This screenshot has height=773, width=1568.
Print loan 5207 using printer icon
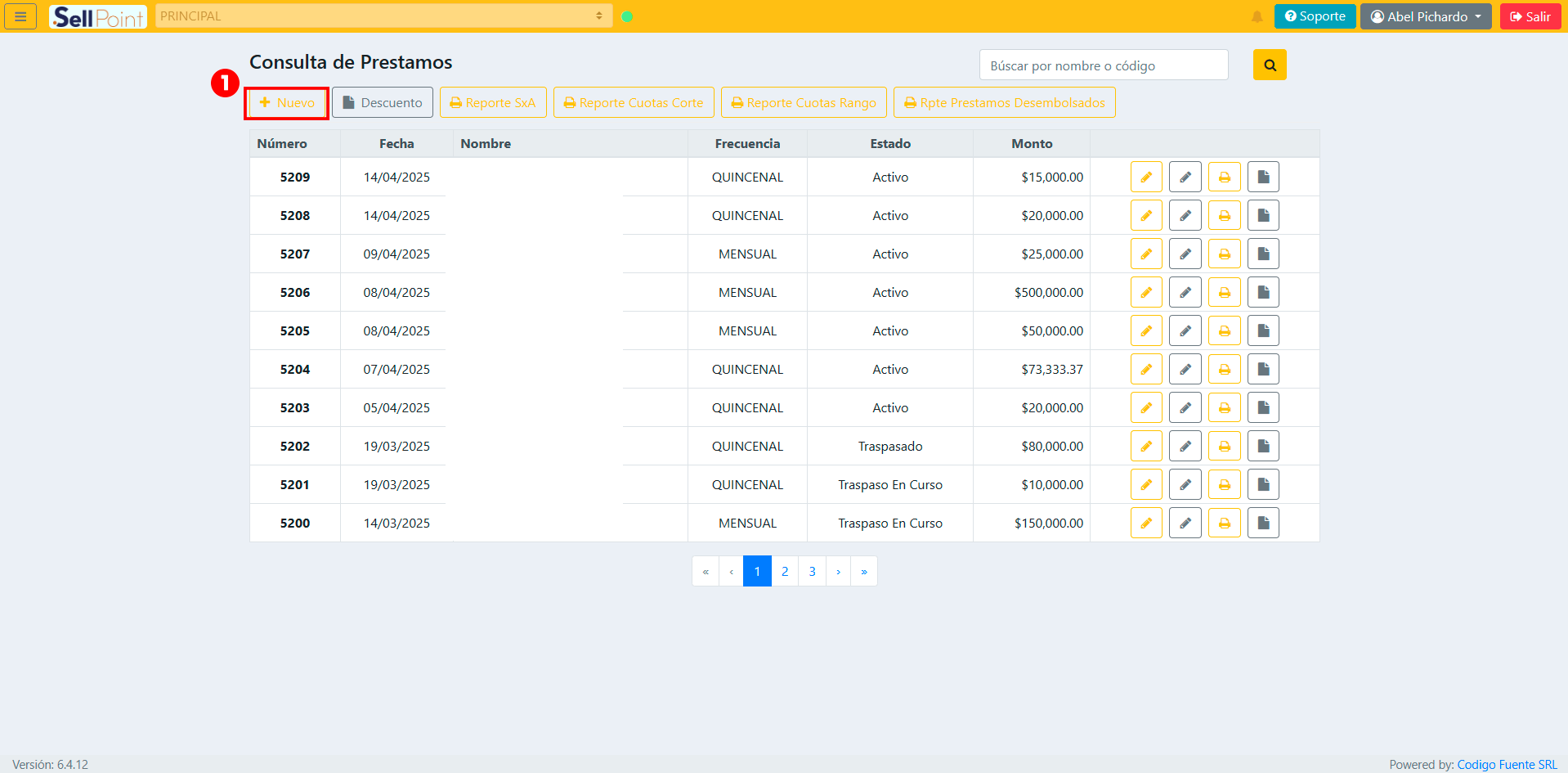coord(1224,254)
